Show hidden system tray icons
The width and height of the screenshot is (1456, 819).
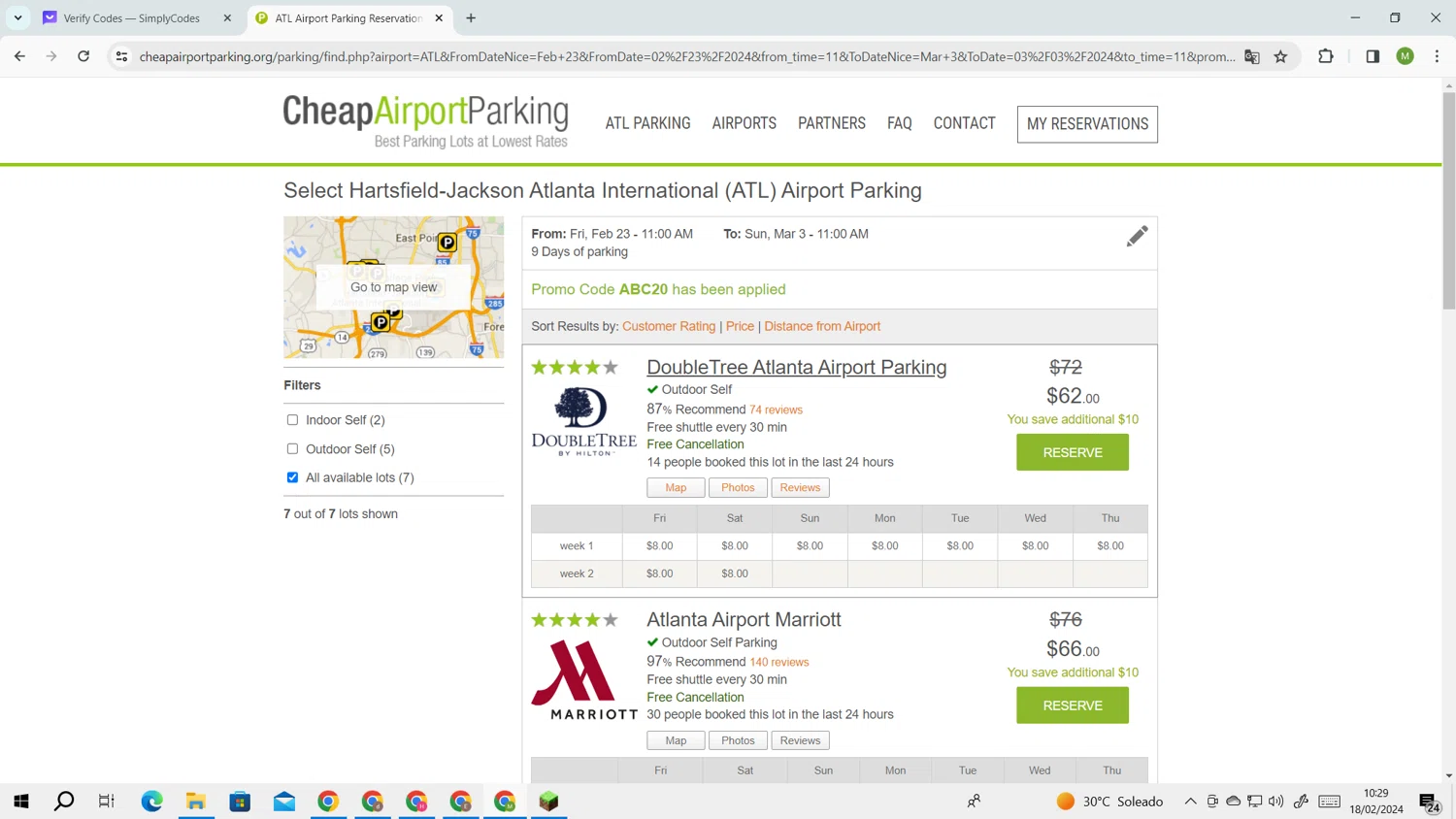pyautogui.click(x=1190, y=801)
